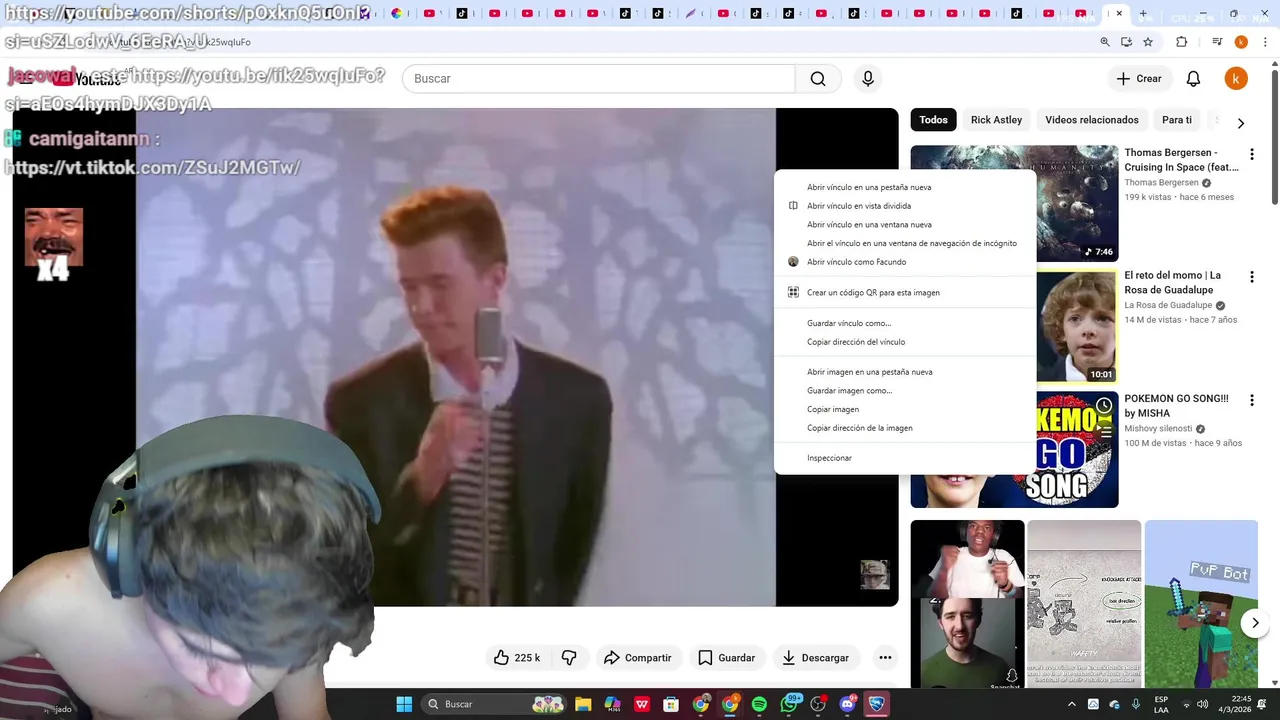
Task: Select the Rick Astley filter chip
Action: coord(996,120)
